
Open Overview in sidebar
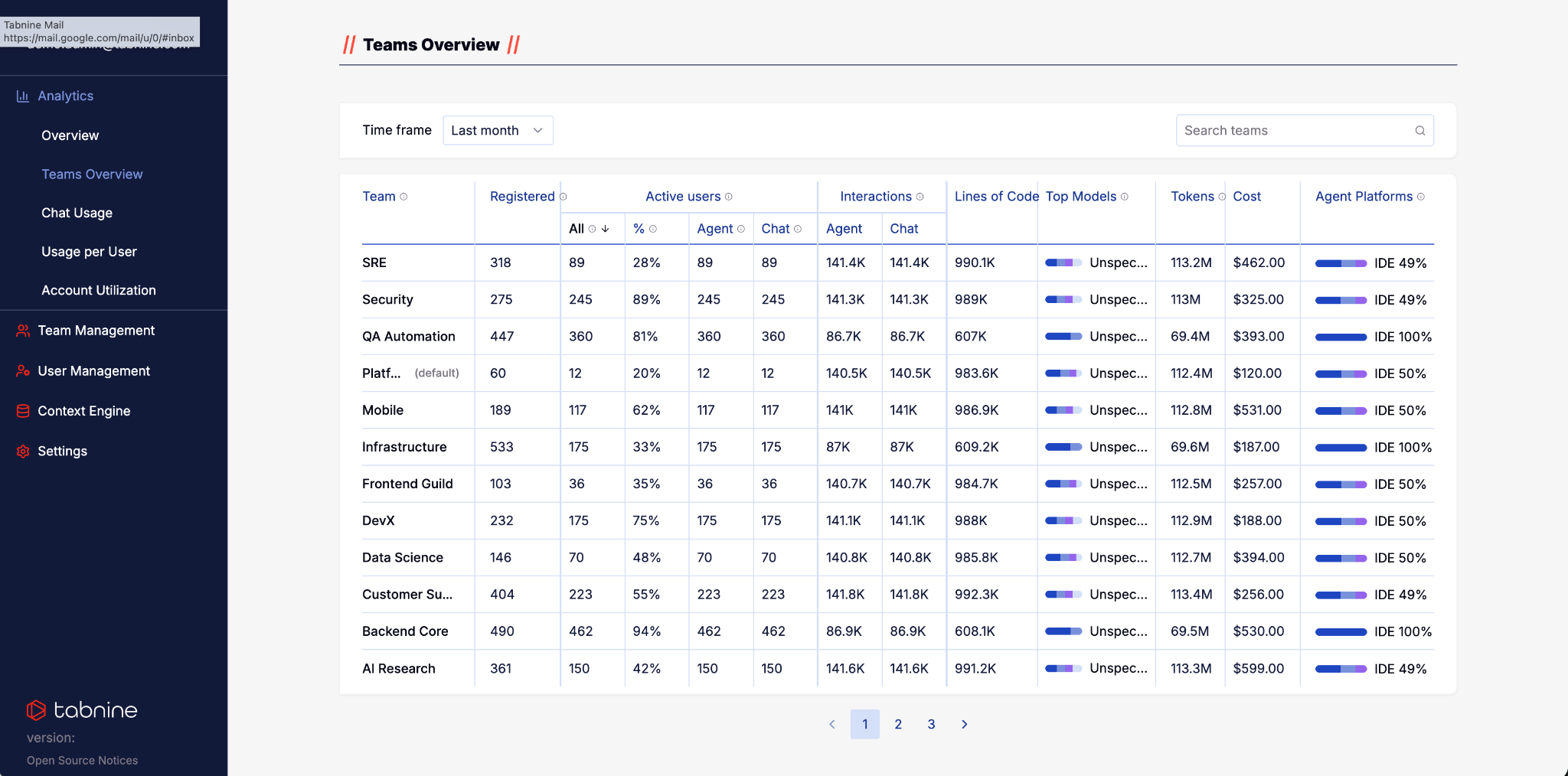point(70,135)
